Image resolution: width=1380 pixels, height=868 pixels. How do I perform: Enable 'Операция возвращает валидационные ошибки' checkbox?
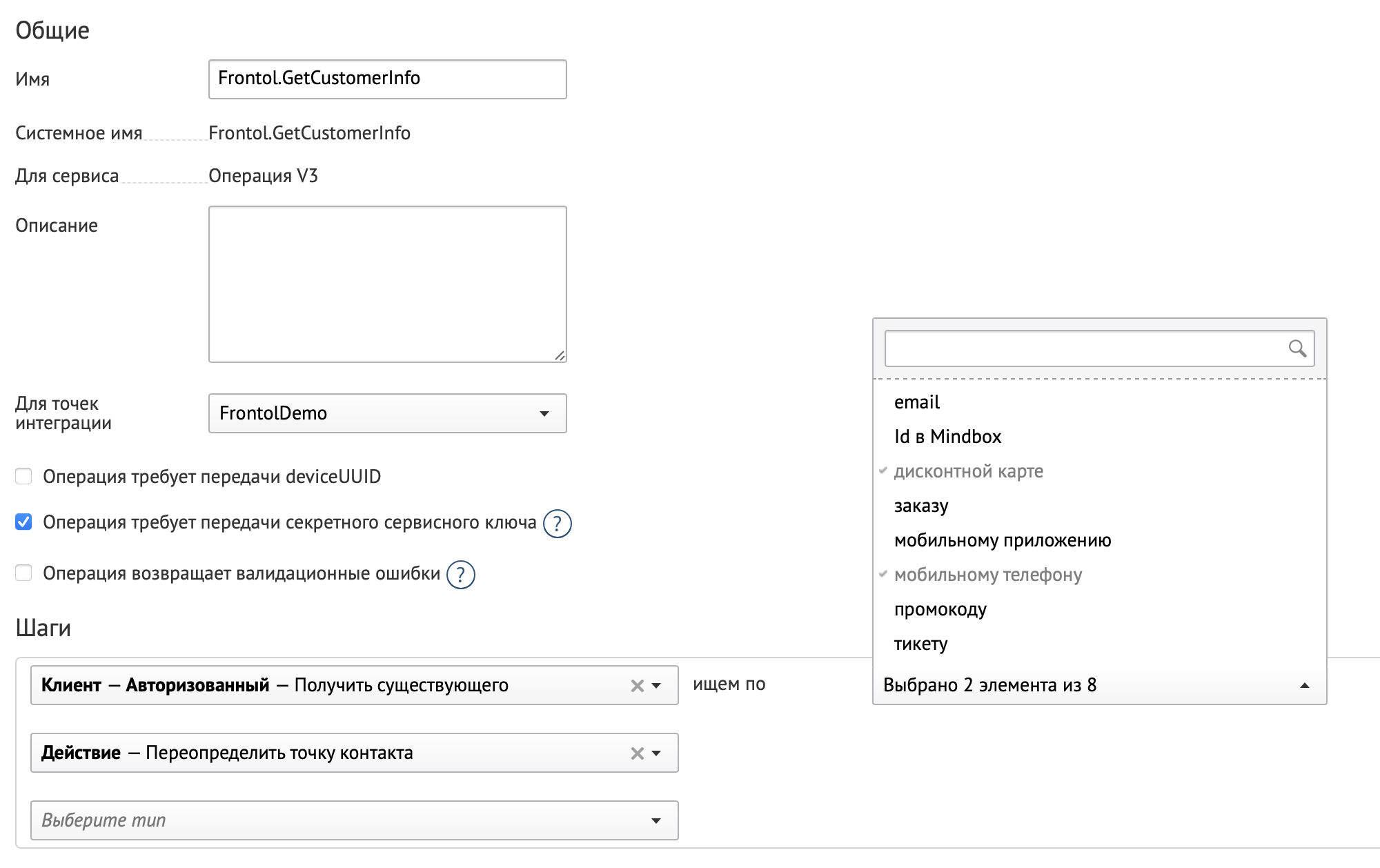click(x=23, y=573)
